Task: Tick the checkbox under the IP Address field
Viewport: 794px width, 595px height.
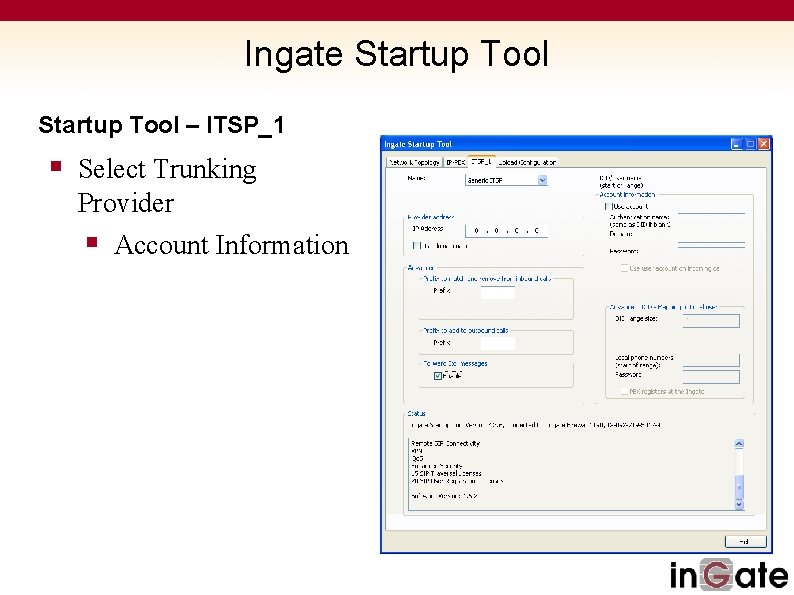Action: click(x=416, y=246)
